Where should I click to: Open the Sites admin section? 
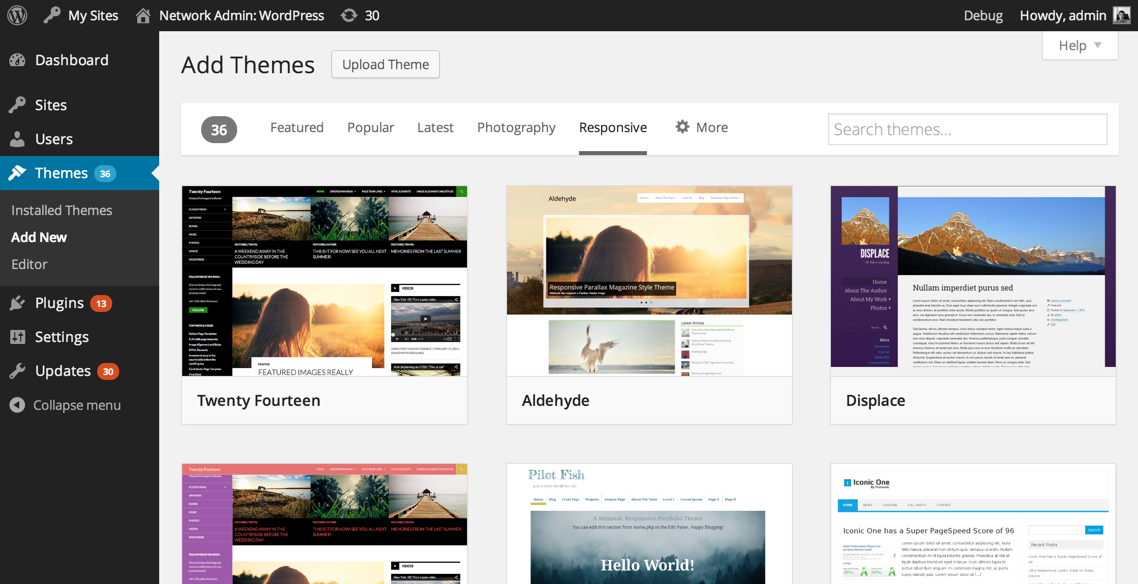click(50, 105)
